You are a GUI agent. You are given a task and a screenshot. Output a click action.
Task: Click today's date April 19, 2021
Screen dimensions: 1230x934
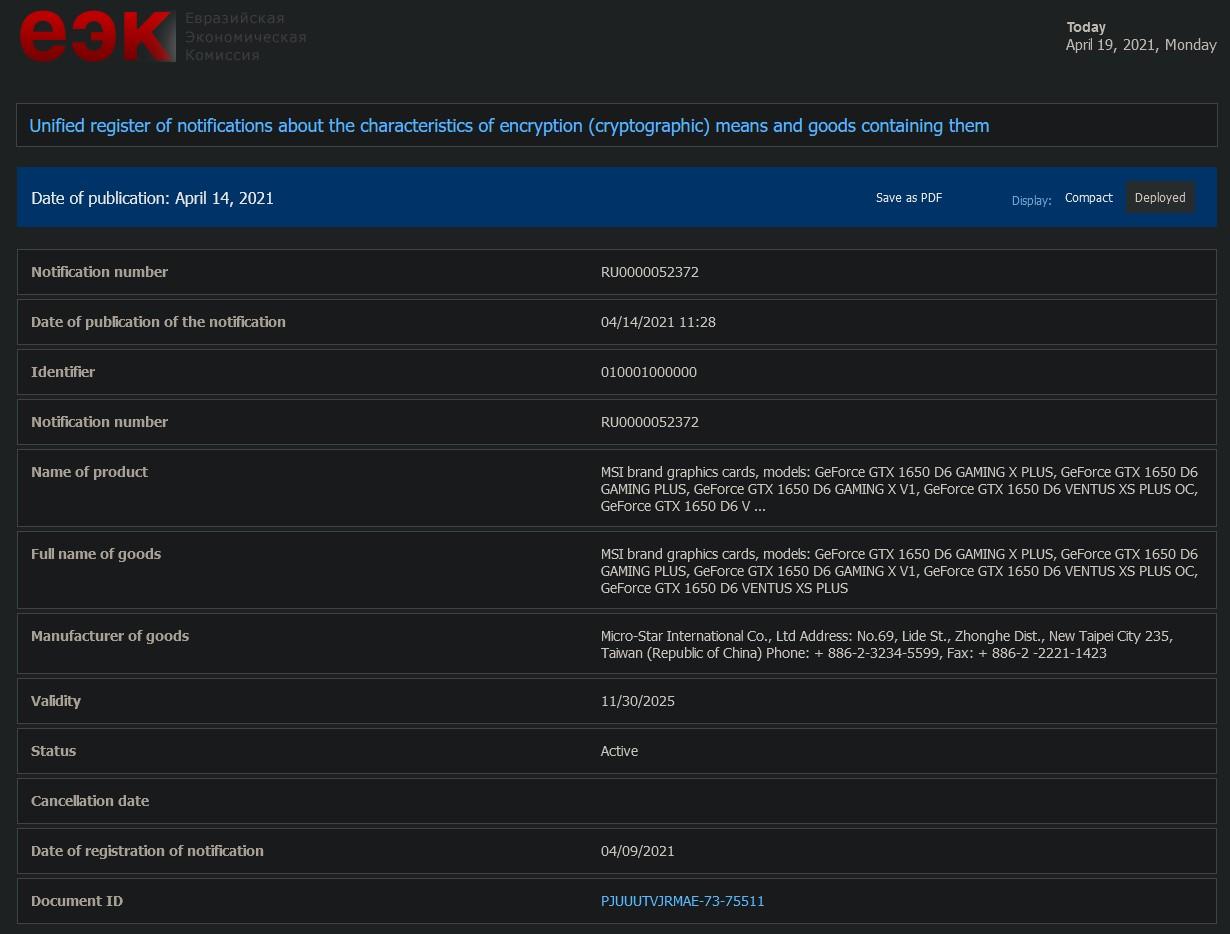pos(1140,45)
